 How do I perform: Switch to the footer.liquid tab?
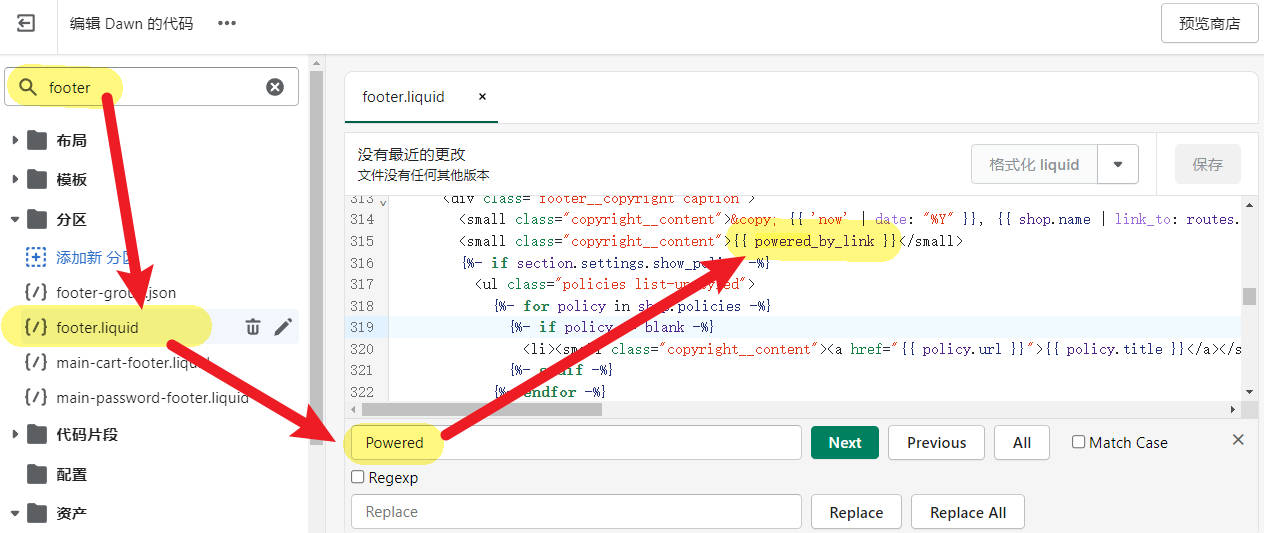pyautogui.click(x=403, y=97)
